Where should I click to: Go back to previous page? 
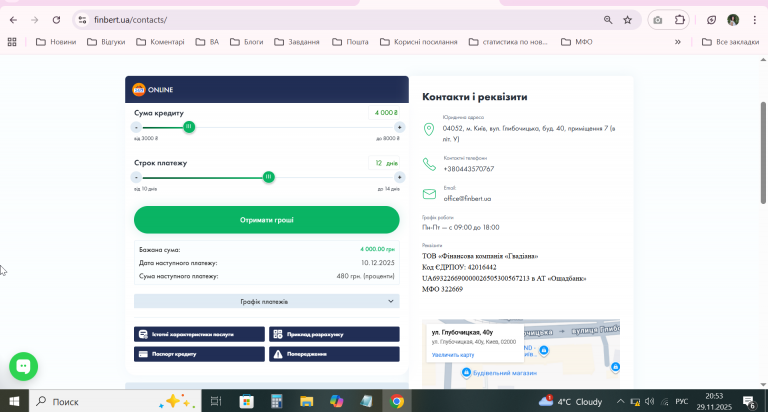click(13, 20)
